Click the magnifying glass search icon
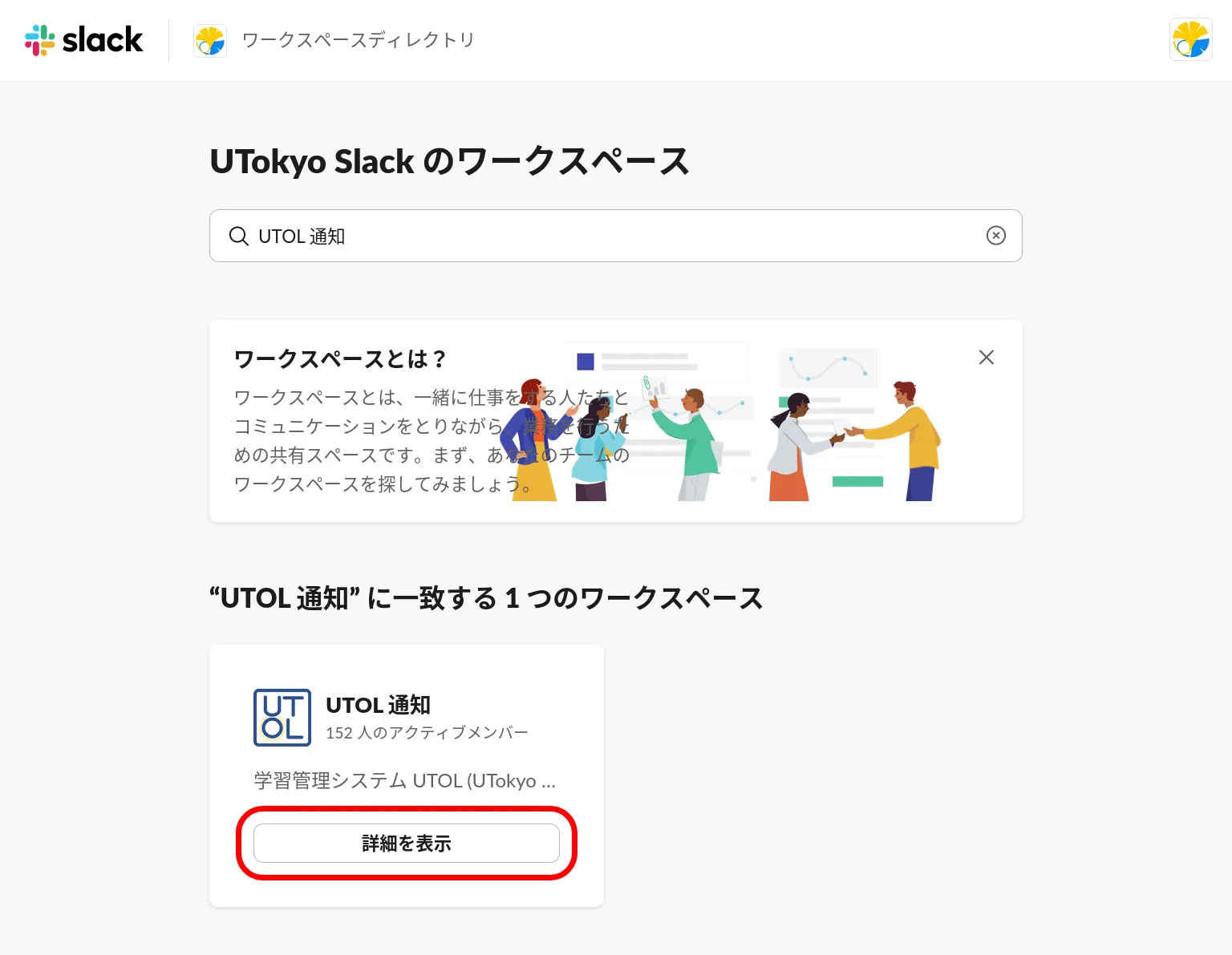The width and height of the screenshot is (1232, 955). [x=238, y=236]
